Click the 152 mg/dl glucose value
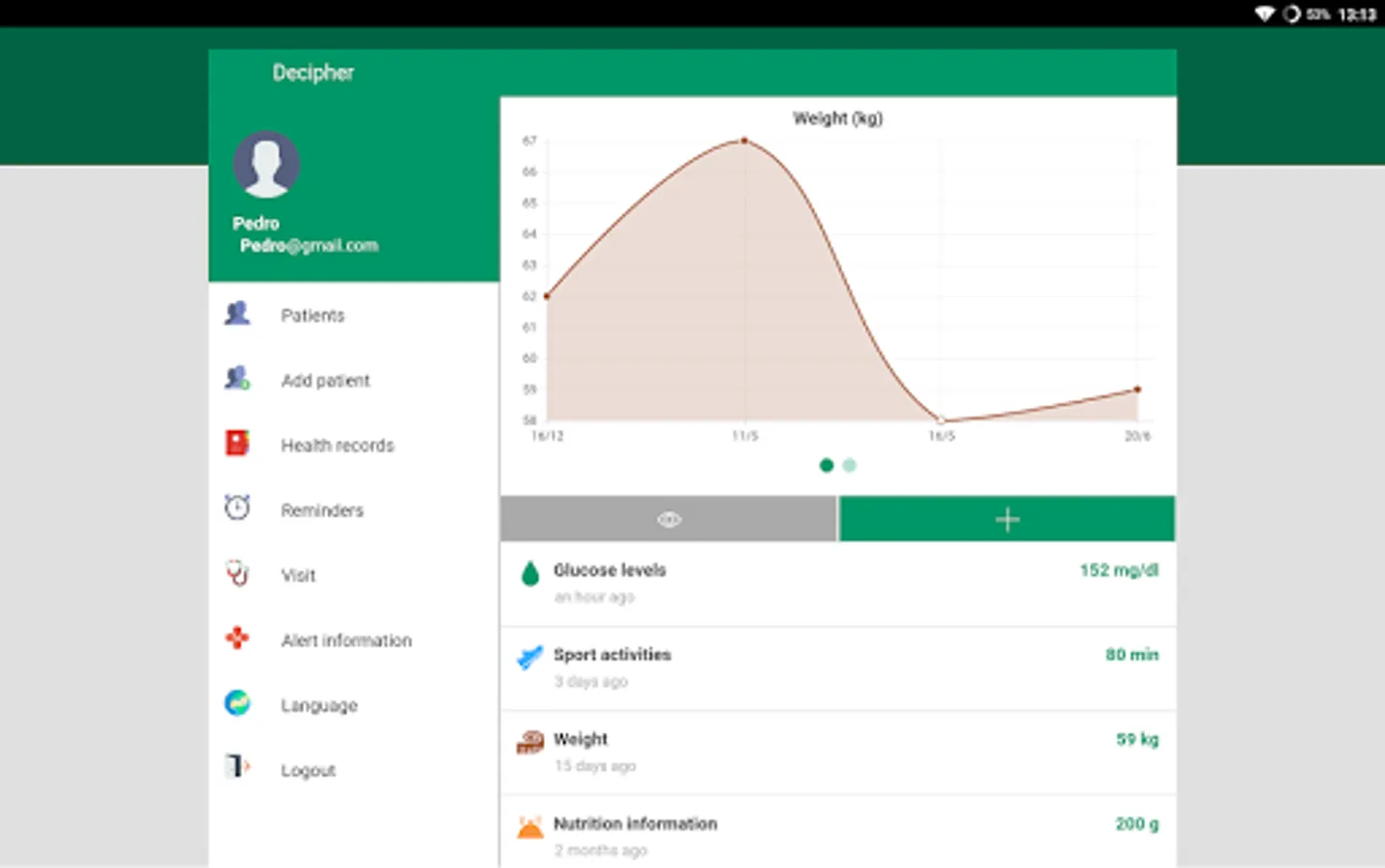Screen dimensions: 1385x868 tap(1119, 570)
